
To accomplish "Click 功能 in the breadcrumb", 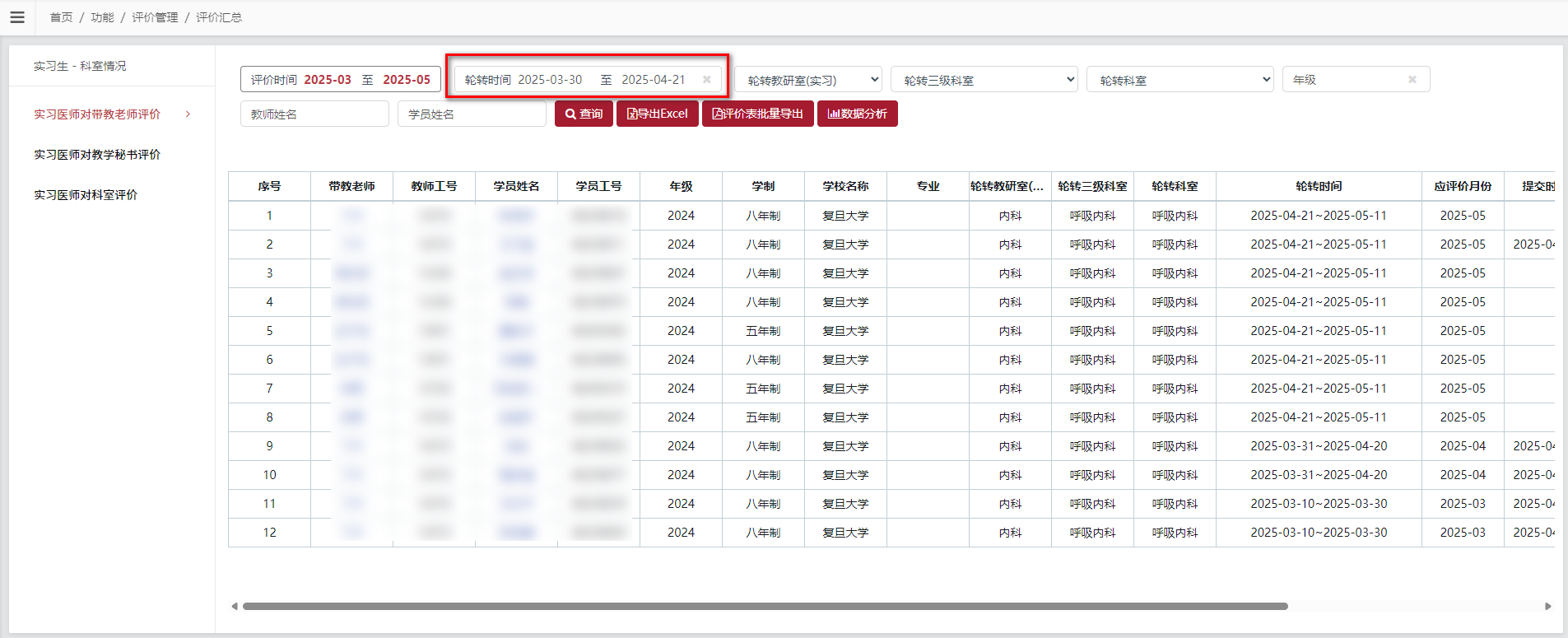I will click(x=102, y=17).
